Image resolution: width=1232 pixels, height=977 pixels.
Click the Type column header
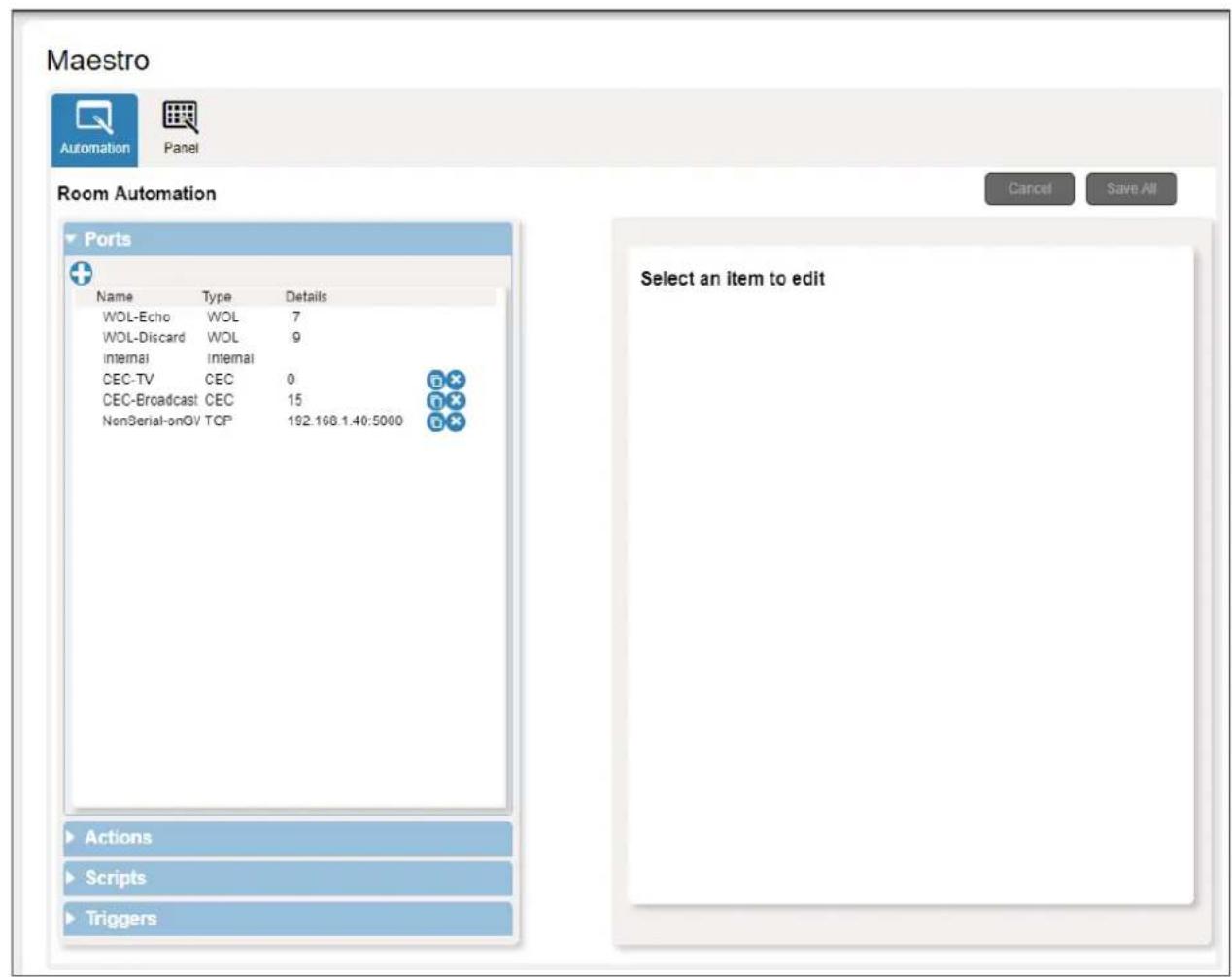pos(217,297)
